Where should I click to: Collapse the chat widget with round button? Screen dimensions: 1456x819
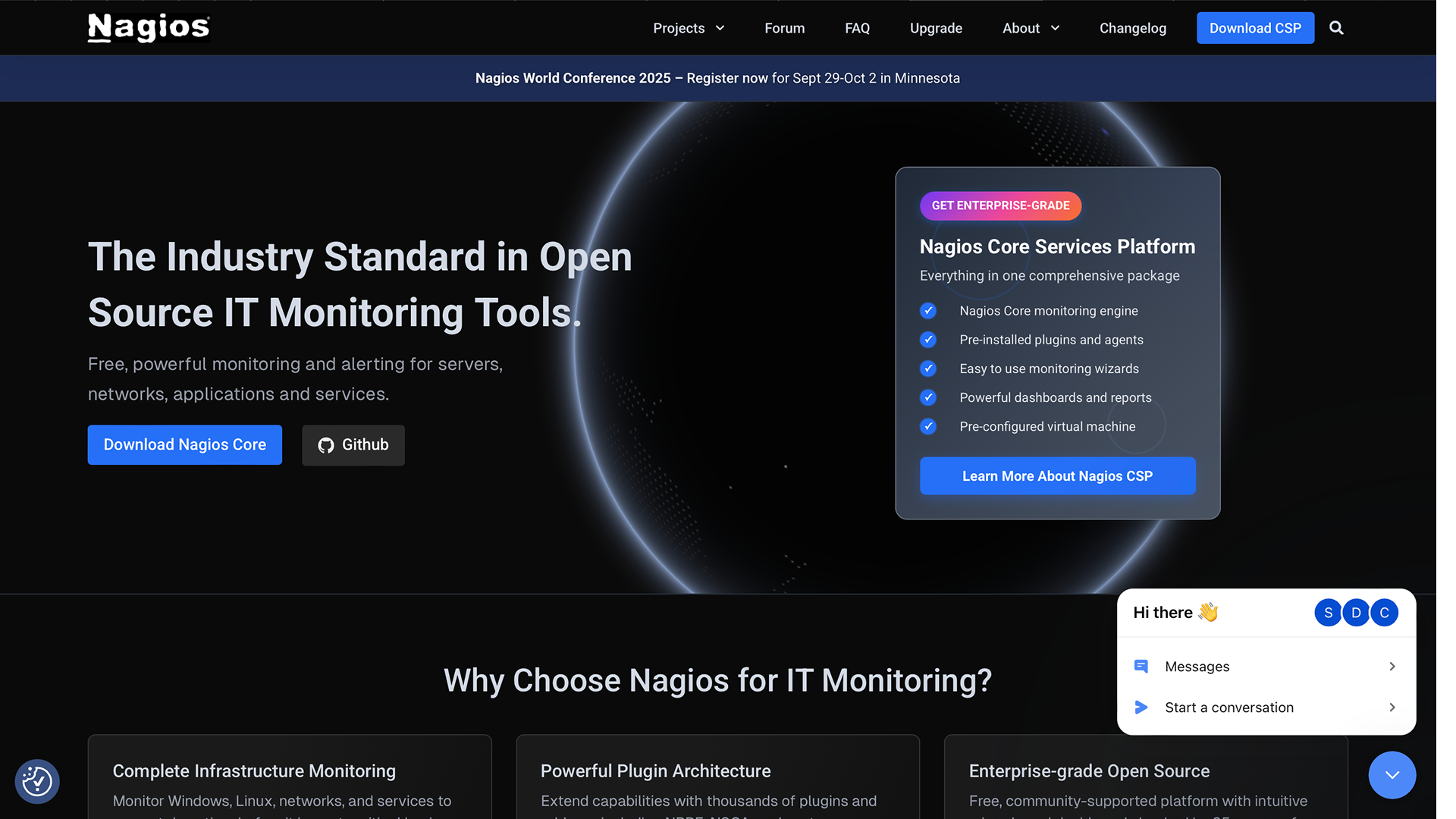1392,775
